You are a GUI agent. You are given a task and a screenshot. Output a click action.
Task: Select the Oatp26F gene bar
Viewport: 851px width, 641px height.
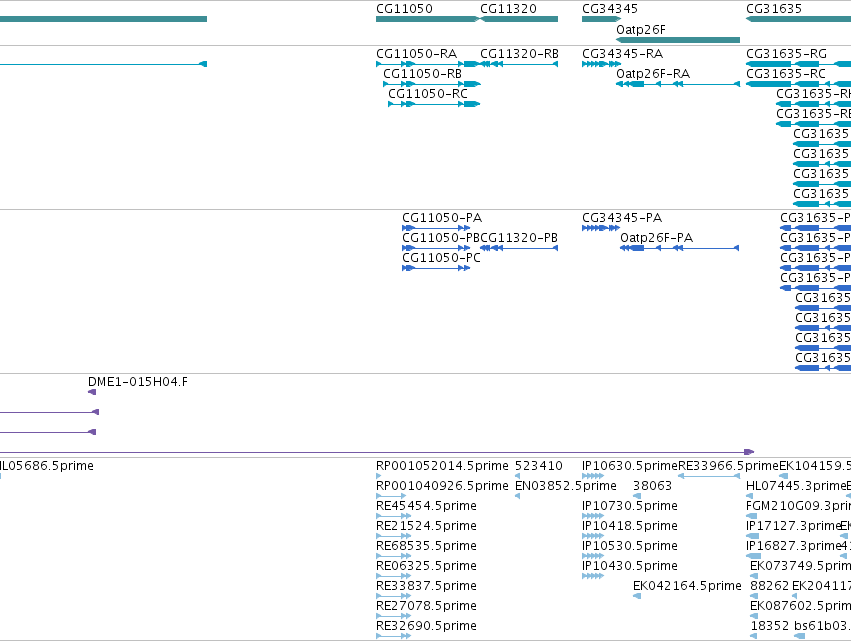(x=678, y=40)
